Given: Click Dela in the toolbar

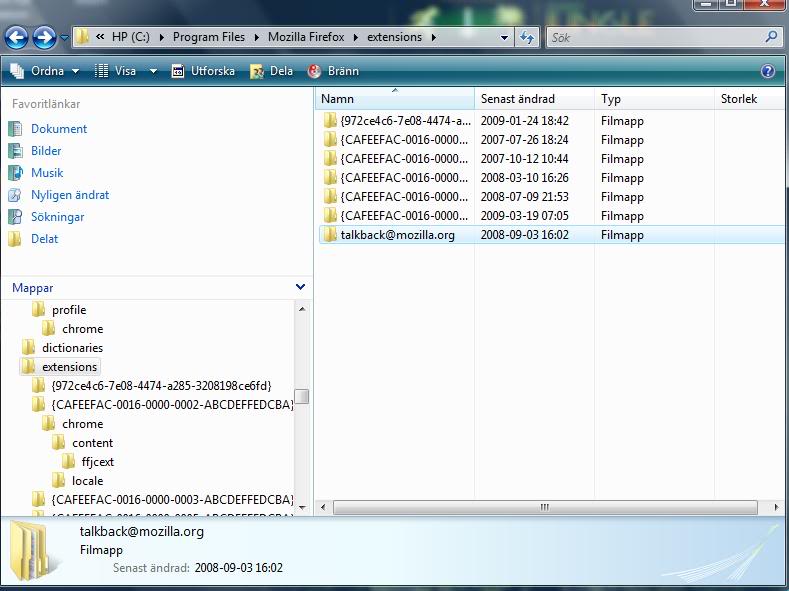Looking at the screenshot, I should click(272, 71).
